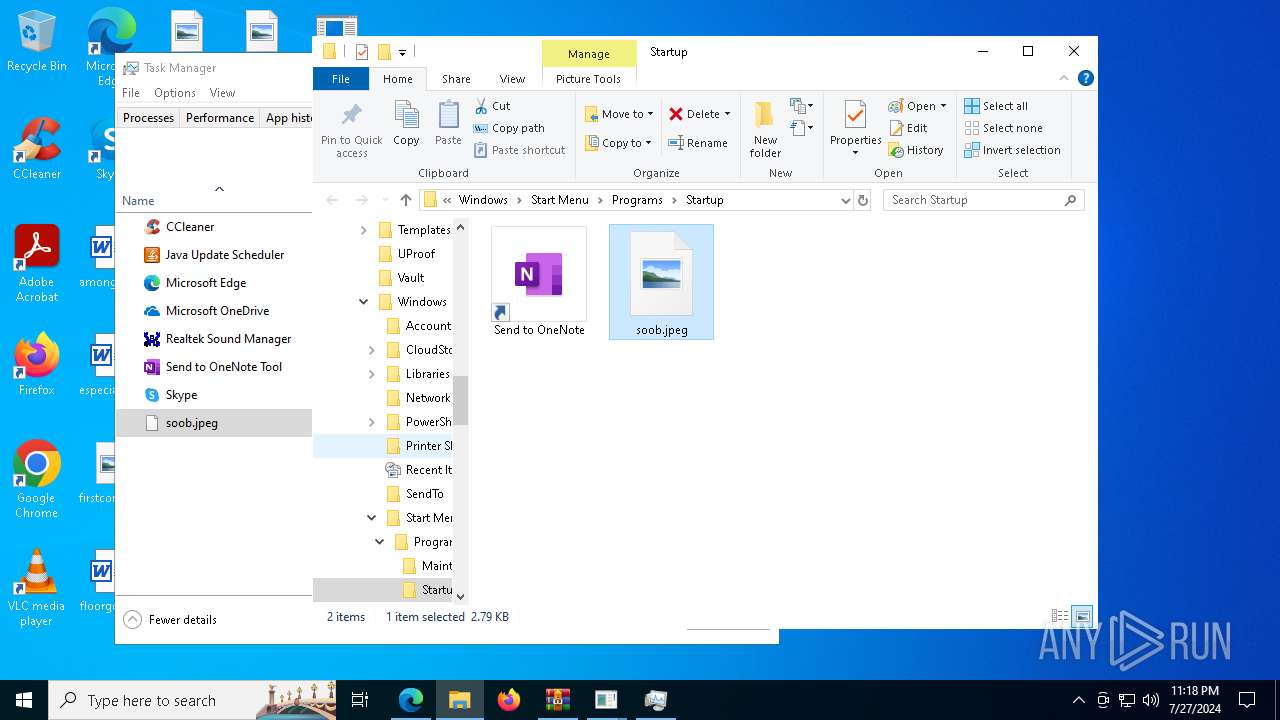
Task: Click Fewer details in Task Manager
Action: (171, 620)
